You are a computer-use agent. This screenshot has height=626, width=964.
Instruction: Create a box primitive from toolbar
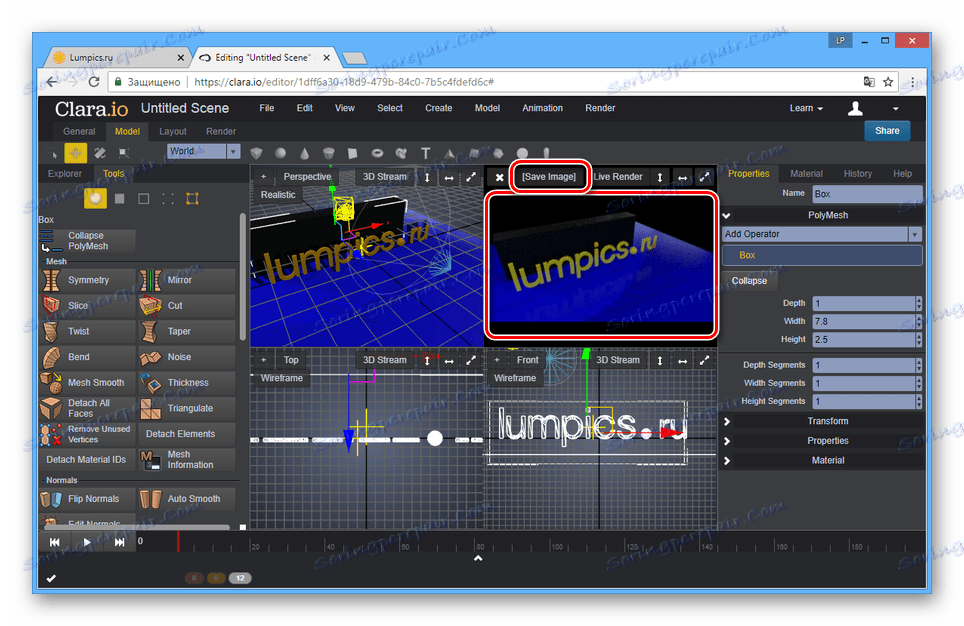[256, 153]
